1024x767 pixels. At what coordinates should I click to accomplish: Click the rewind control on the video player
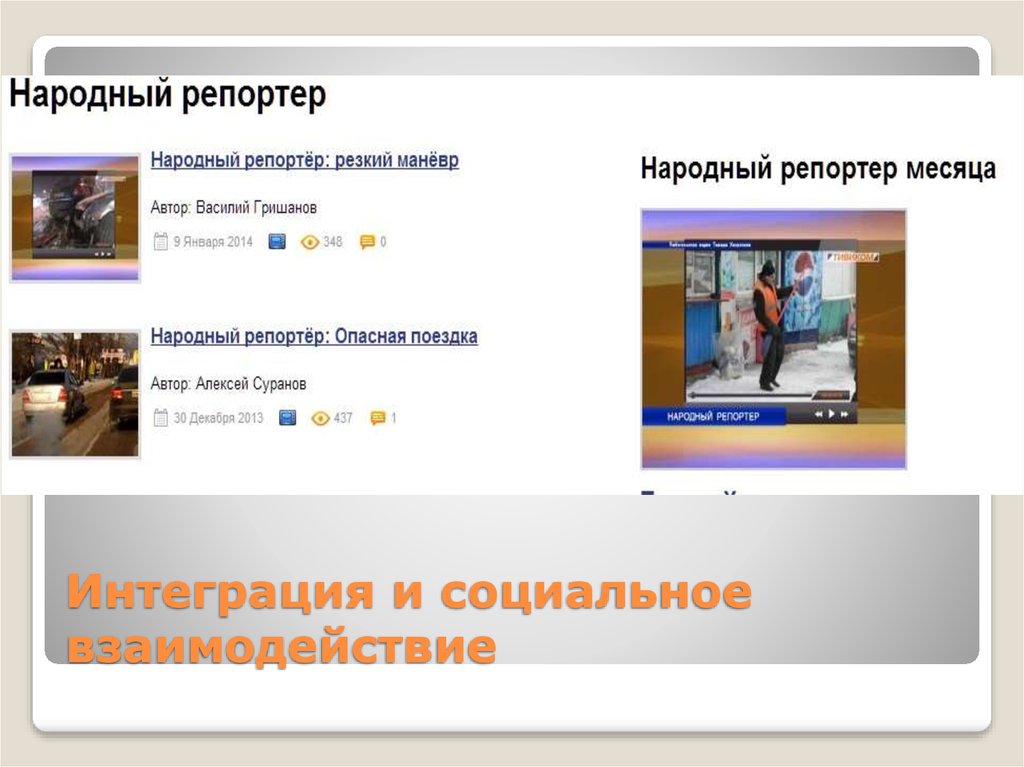[819, 414]
